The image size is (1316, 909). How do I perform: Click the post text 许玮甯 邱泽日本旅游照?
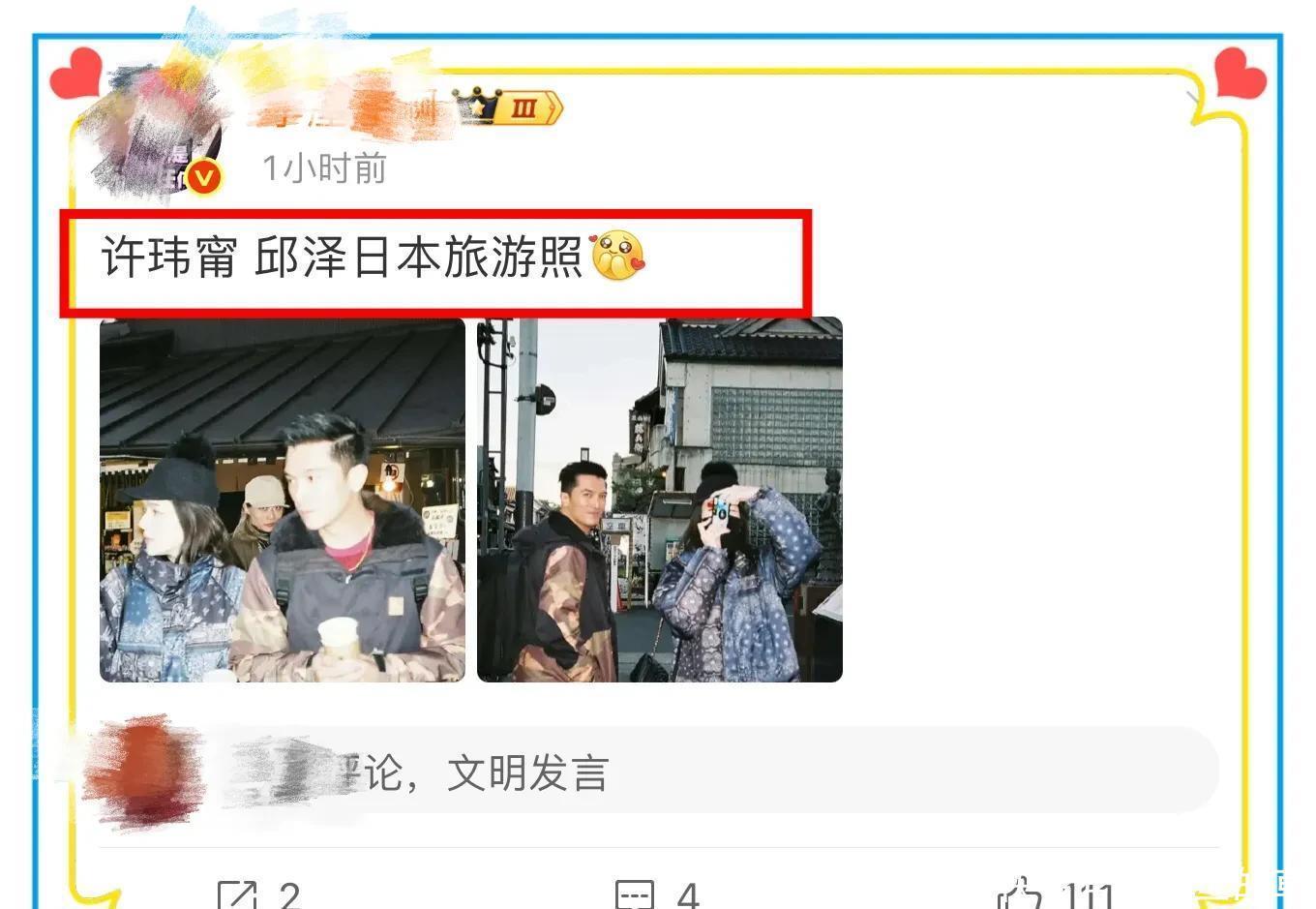point(342,258)
